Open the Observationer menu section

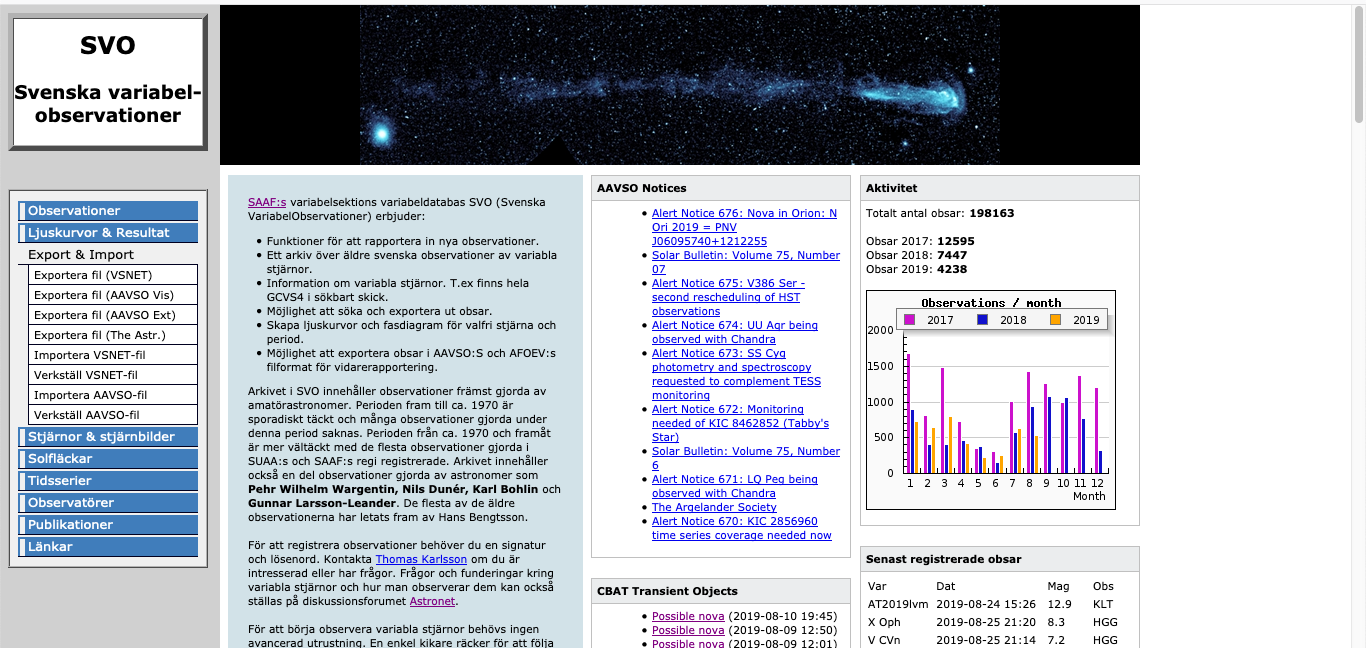[x=108, y=211]
